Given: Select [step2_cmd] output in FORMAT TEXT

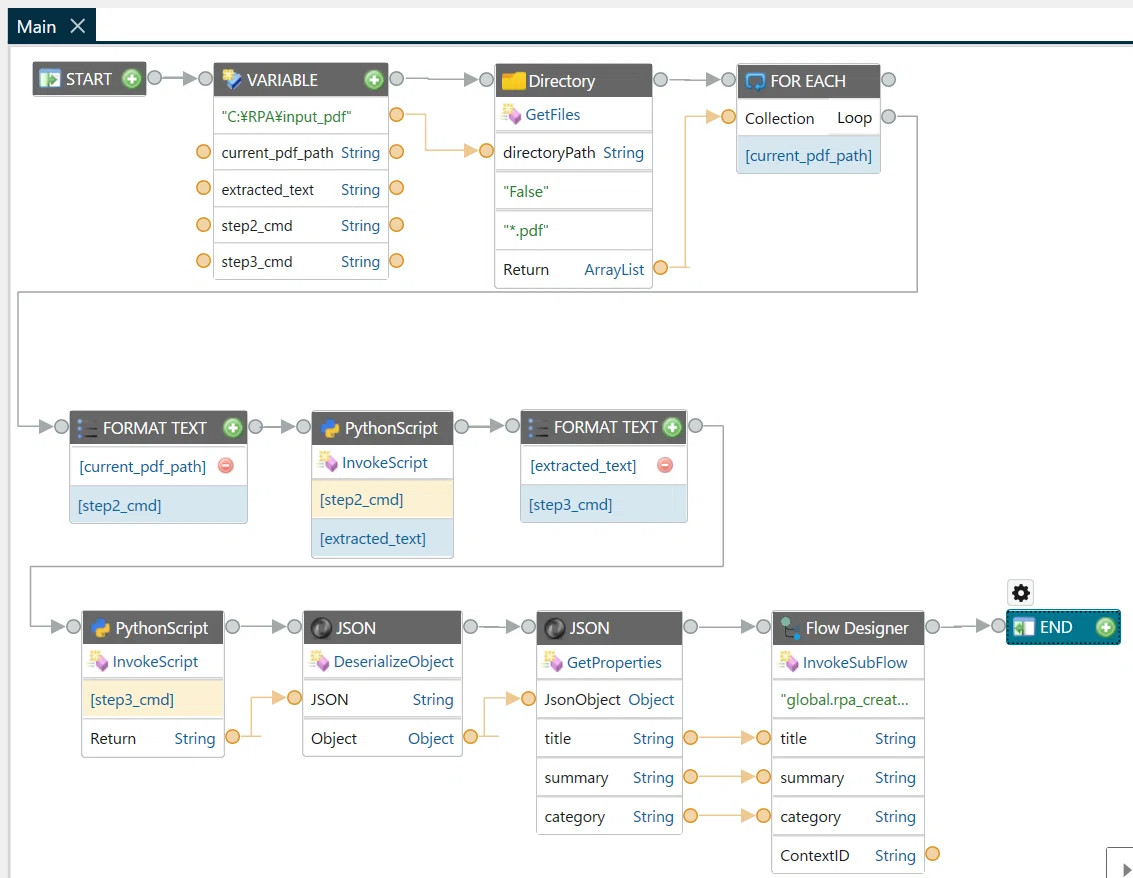Looking at the screenshot, I should click(158, 505).
